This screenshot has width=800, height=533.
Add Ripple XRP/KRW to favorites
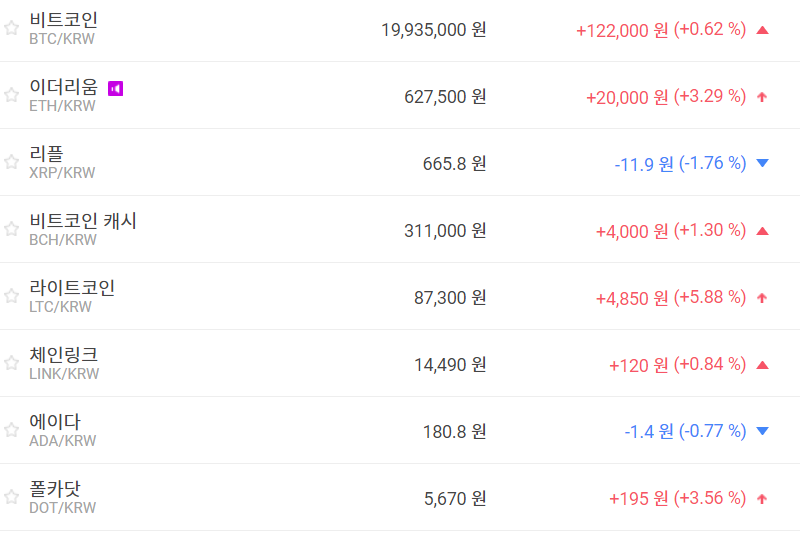pyautogui.click(x=11, y=162)
